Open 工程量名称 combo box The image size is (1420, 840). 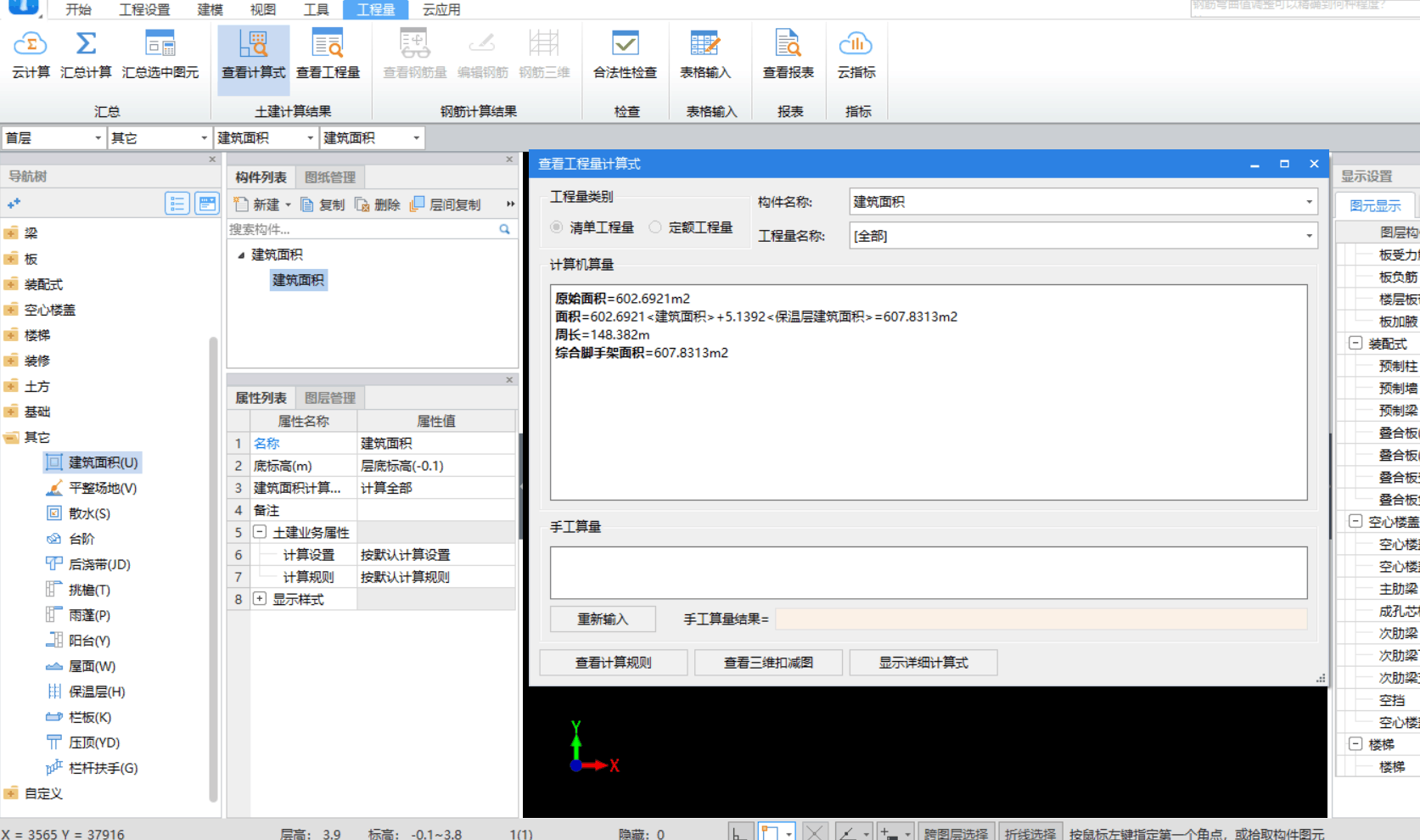coord(1083,236)
